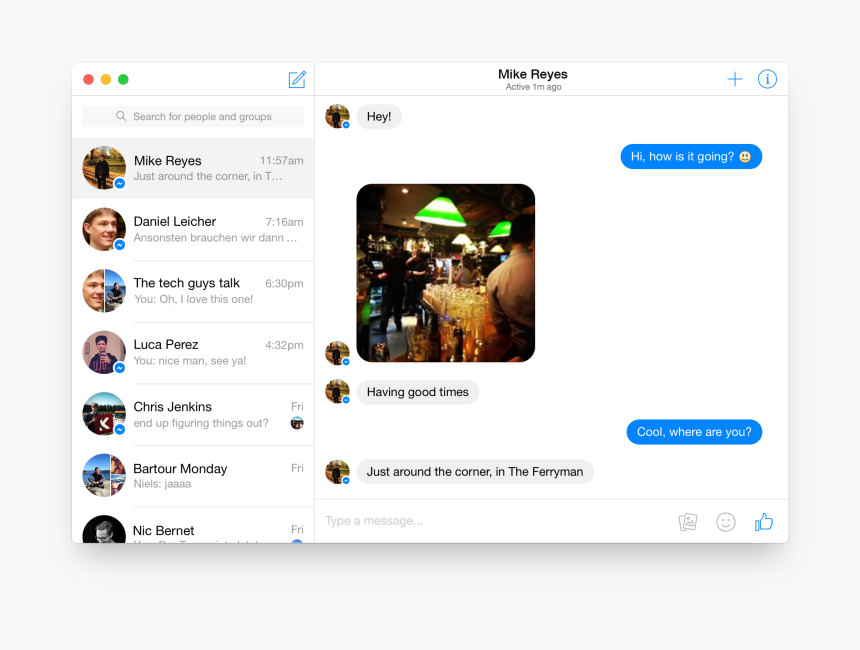The width and height of the screenshot is (860, 650).
Task: Click Daniel Leicher's profile picture
Action: 104,229
